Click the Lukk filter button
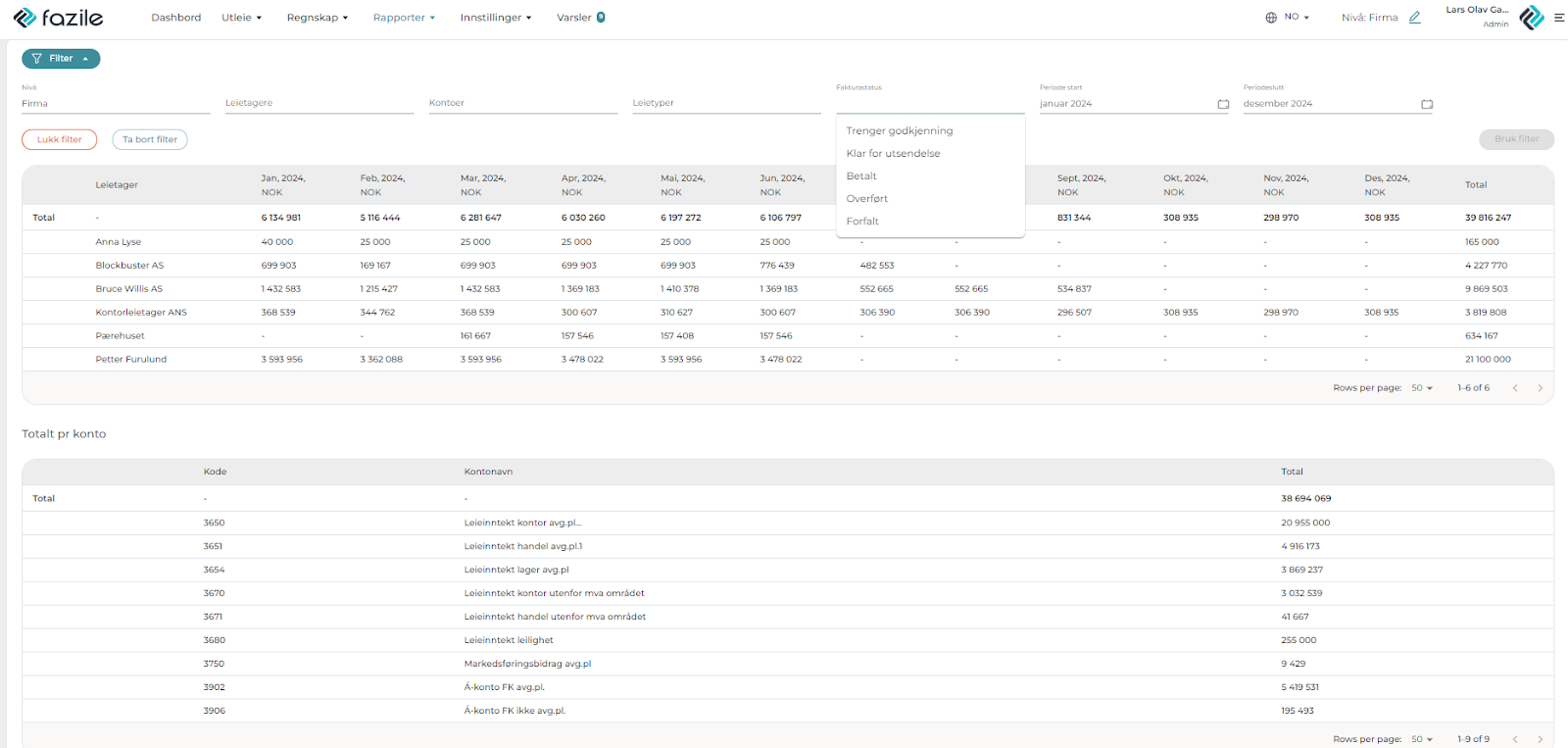The height and width of the screenshot is (748, 1568). tap(60, 139)
